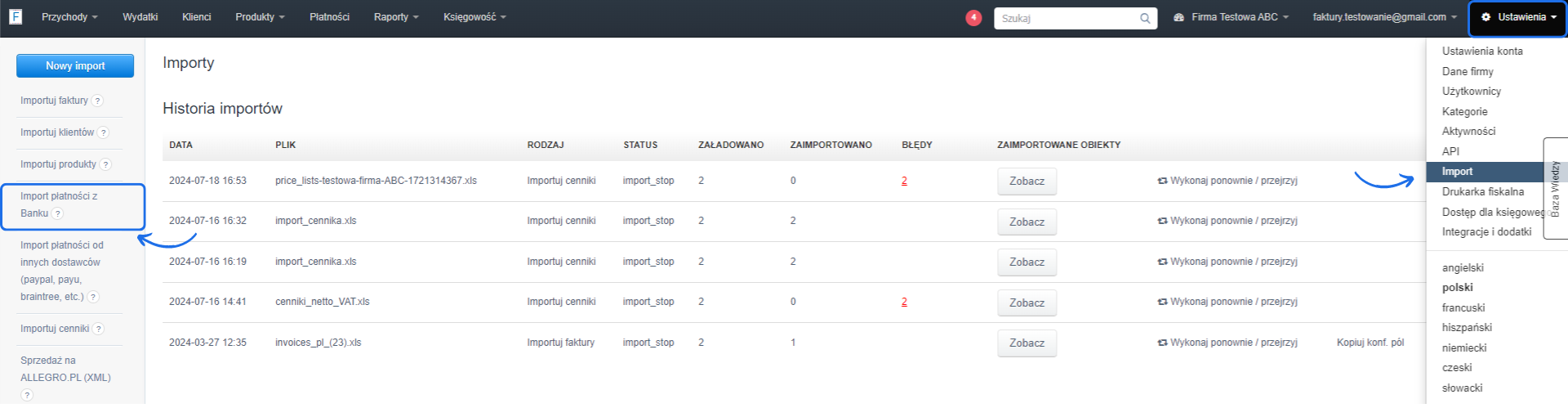Open API in the settings menu

click(x=1450, y=151)
